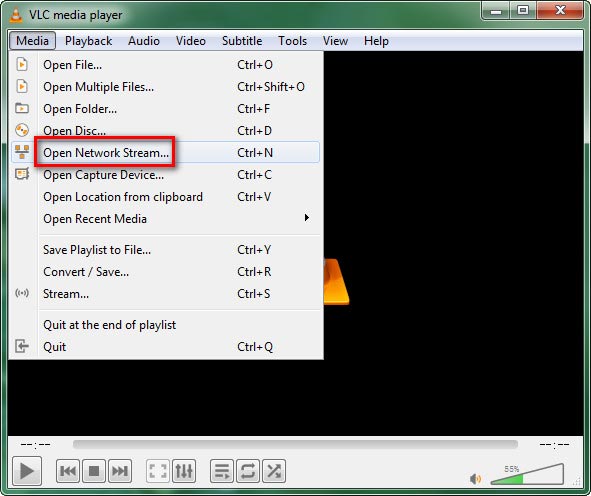Select Open Disc... entry
Screen dimensions: 591x496
[166, 131]
